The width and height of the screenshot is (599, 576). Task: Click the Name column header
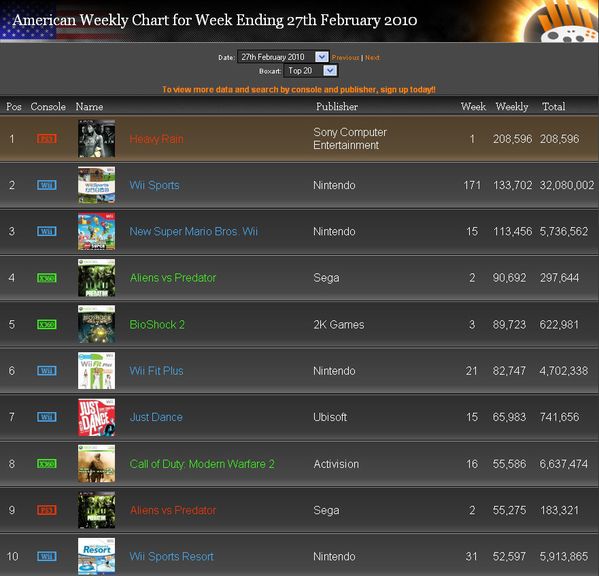(x=89, y=107)
